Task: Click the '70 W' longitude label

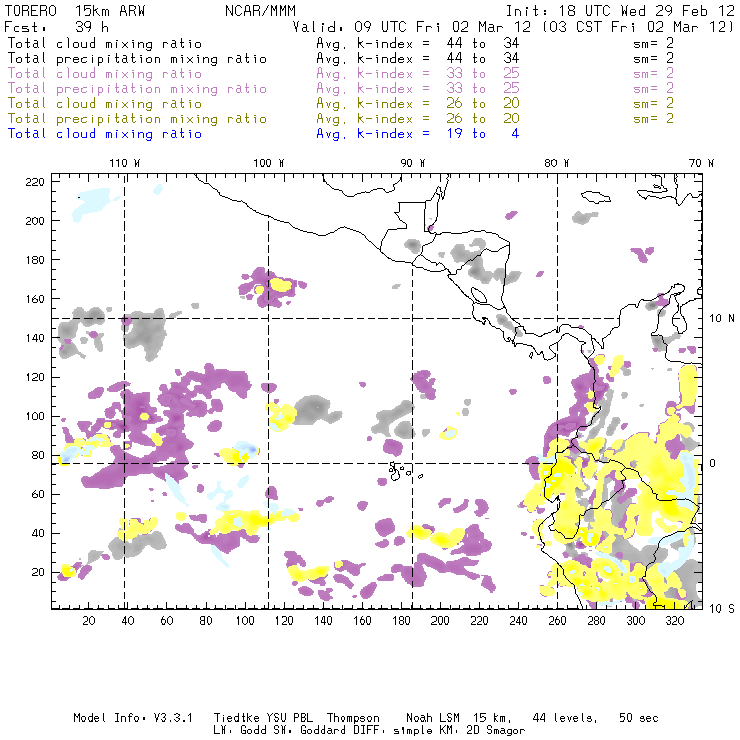Action: click(x=701, y=163)
